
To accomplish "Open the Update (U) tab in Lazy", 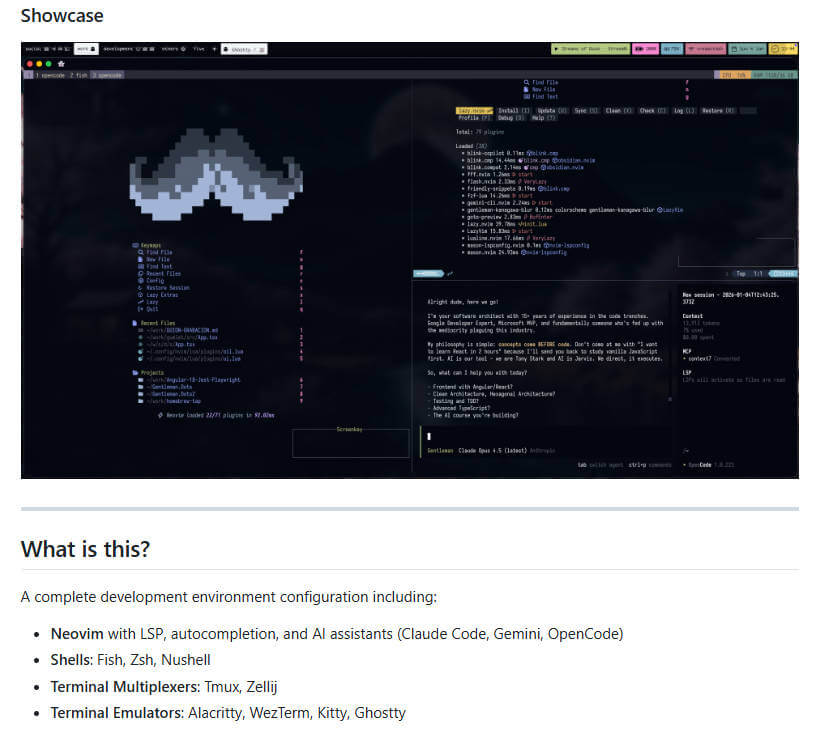I will 552,111.
